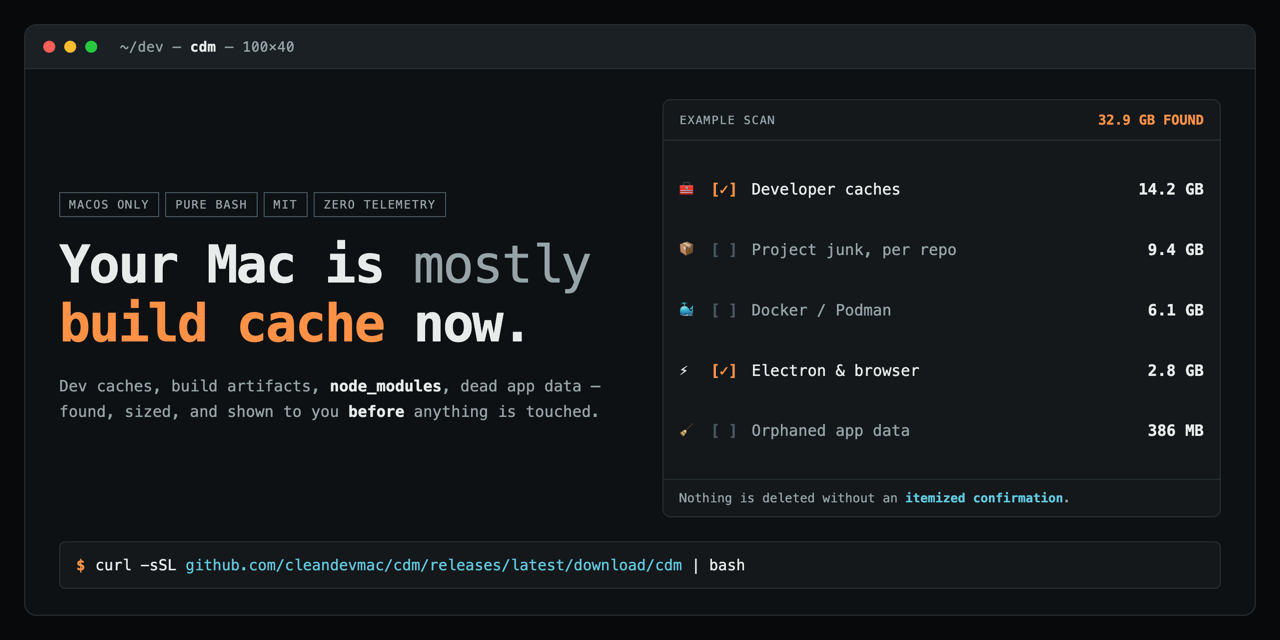Screen dimensions: 1280x640
Task: Click the green zoom window button
Action: click(x=91, y=47)
